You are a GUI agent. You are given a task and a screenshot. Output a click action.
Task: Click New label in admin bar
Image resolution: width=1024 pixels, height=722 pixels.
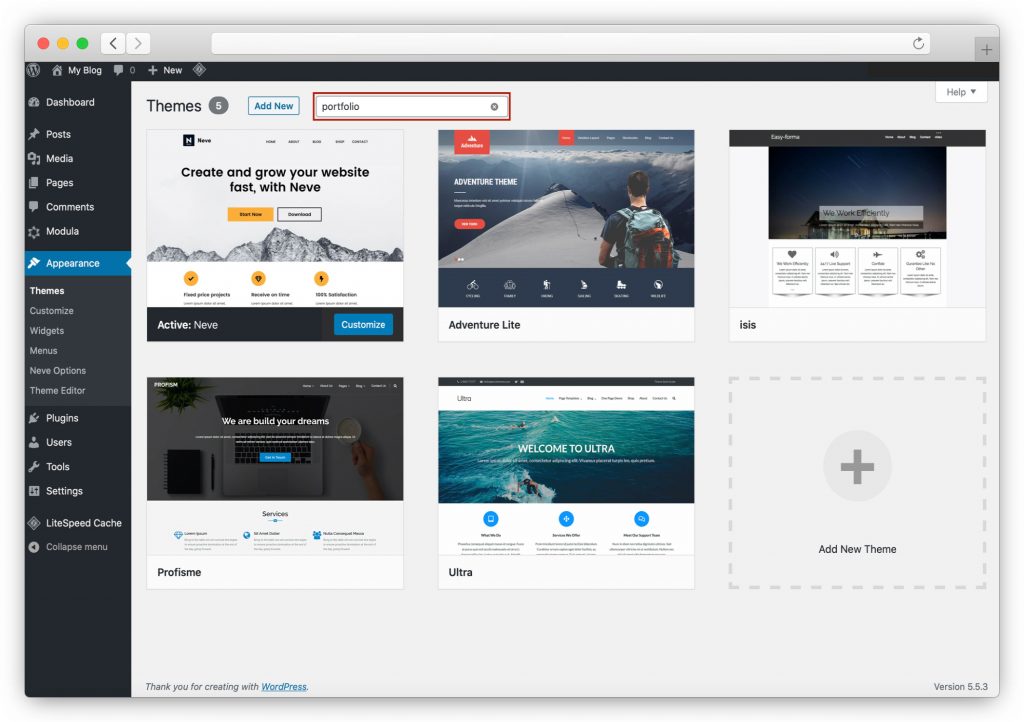click(172, 70)
